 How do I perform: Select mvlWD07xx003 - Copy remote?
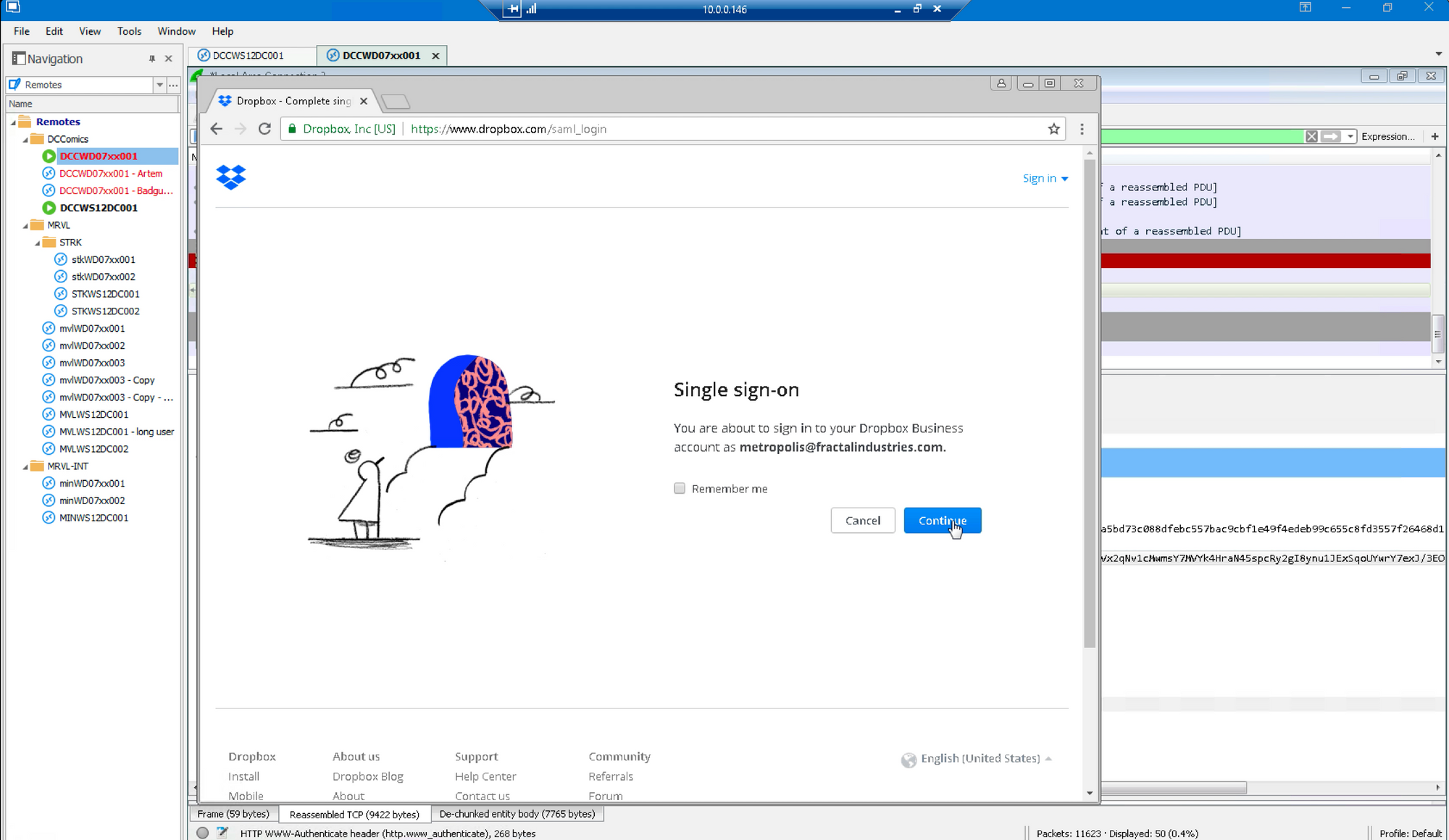click(x=107, y=380)
